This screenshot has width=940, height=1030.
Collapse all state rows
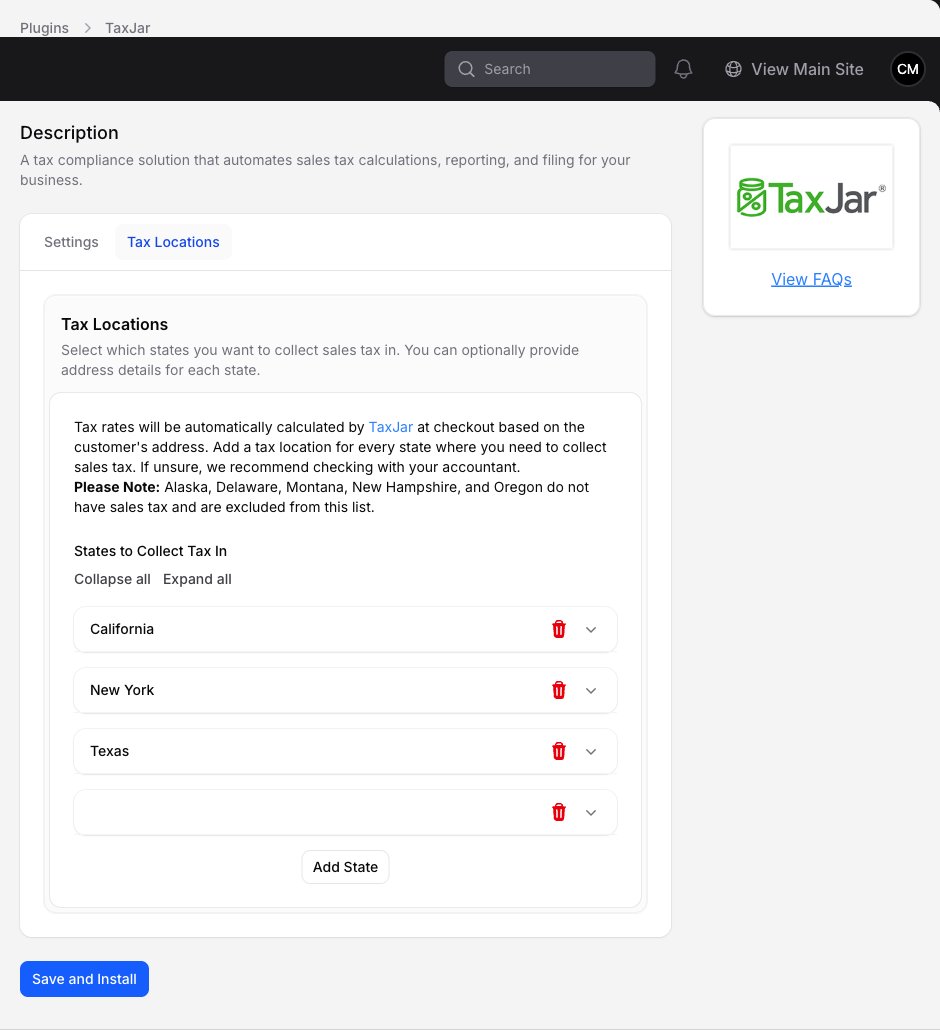click(112, 579)
